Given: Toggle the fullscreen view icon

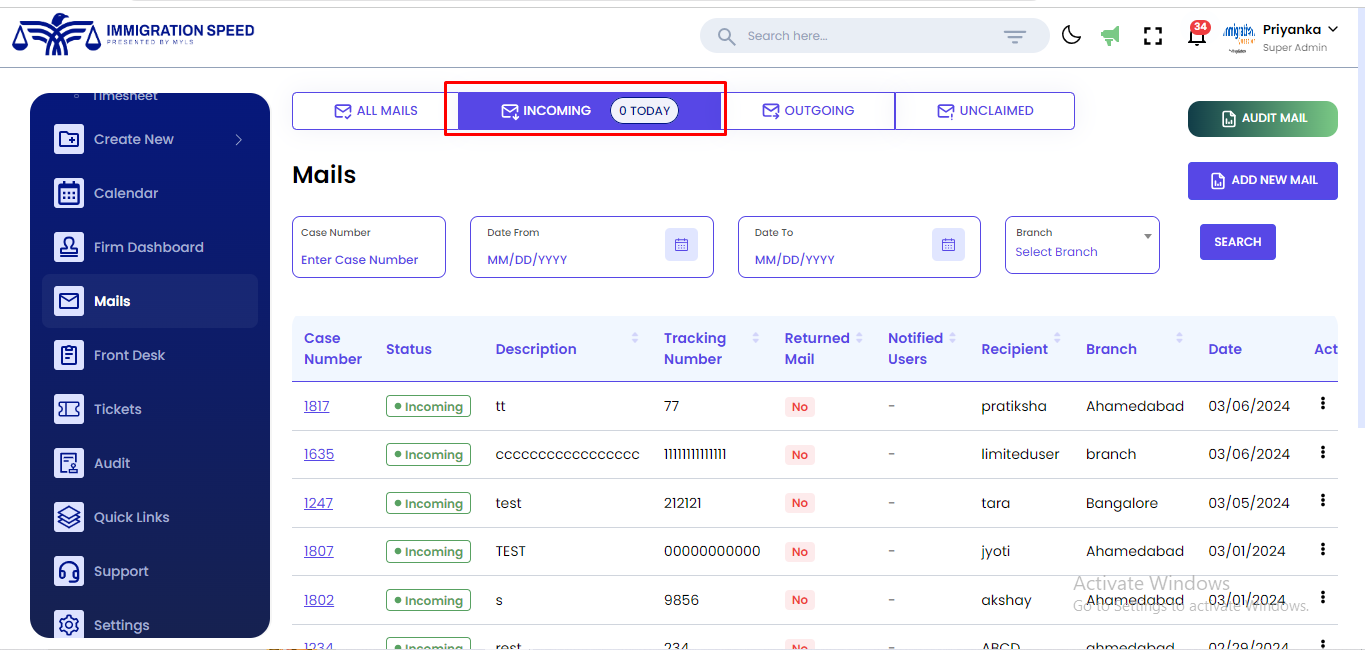Looking at the screenshot, I should (x=1153, y=36).
